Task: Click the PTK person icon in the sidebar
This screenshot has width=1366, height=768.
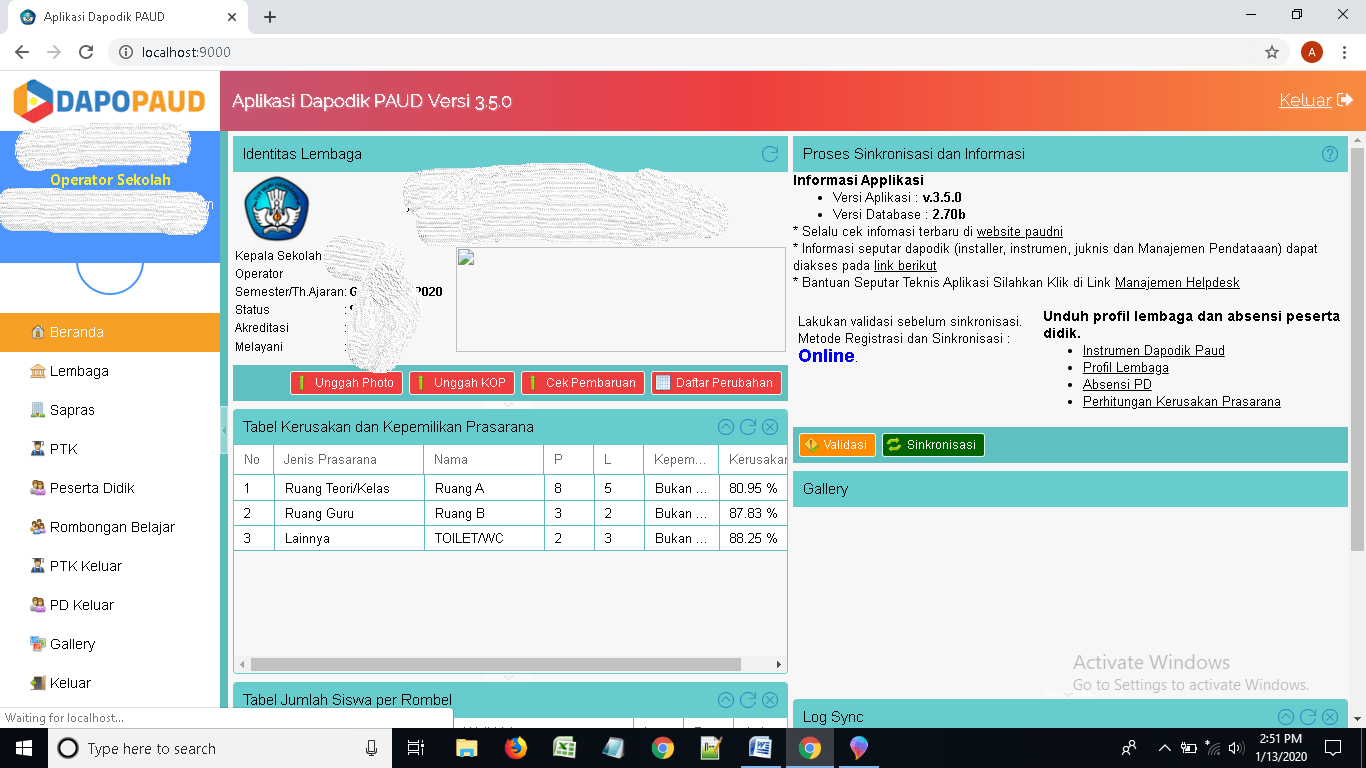Action: 38,449
